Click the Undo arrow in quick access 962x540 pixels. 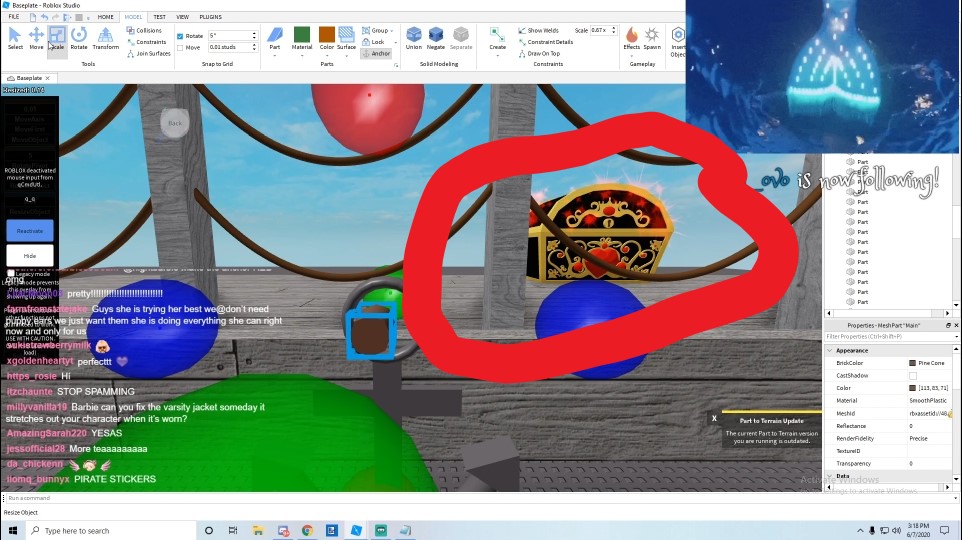44,17
